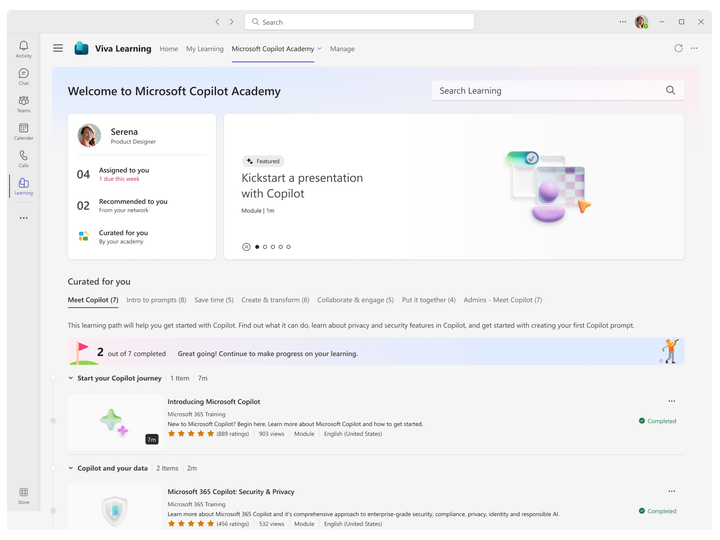Open Kickstart a presentation with Copilot
The image size is (720, 540).
point(302,186)
